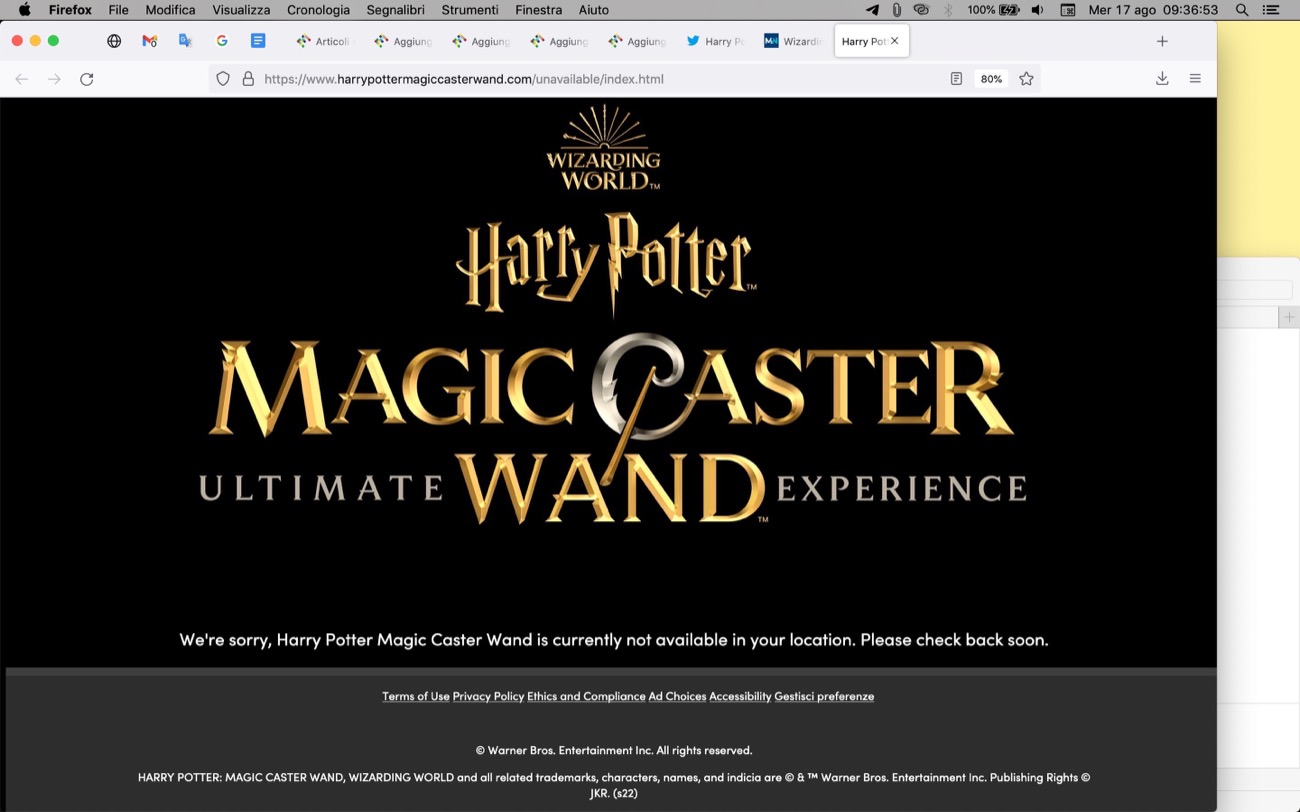The height and width of the screenshot is (812, 1300).
Task: Open the Cronologia menu
Action: pos(318,10)
